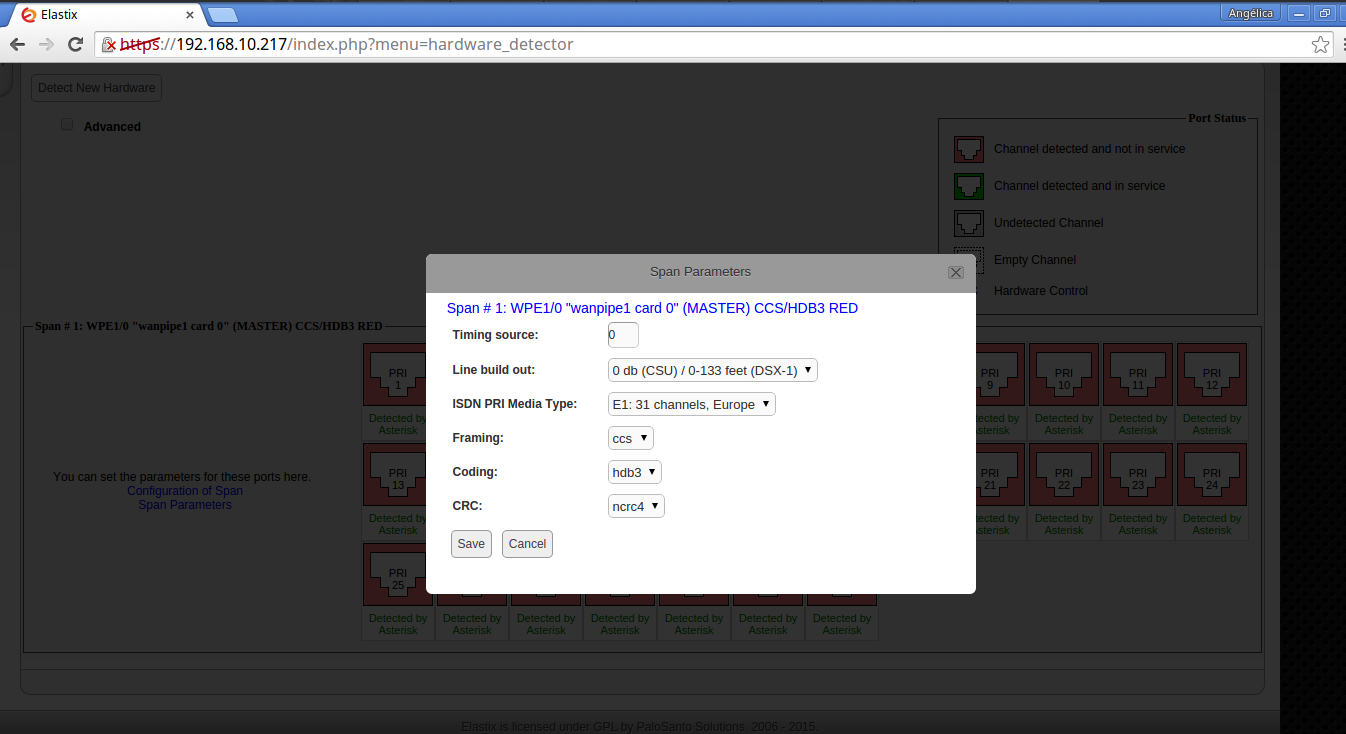Click the PRI 25 port icon

397,577
